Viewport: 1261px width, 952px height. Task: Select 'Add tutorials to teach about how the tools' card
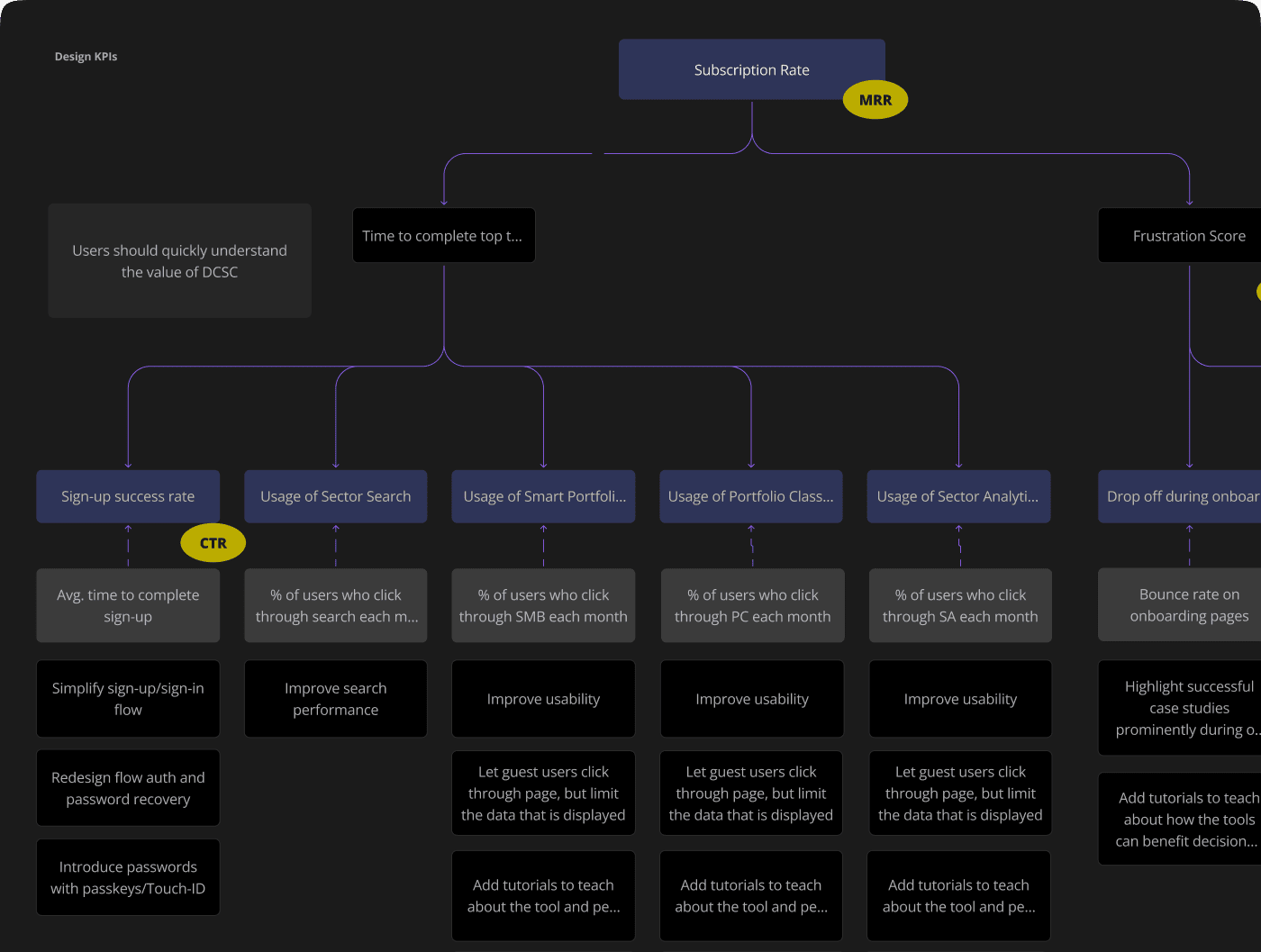(x=1180, y=820)
